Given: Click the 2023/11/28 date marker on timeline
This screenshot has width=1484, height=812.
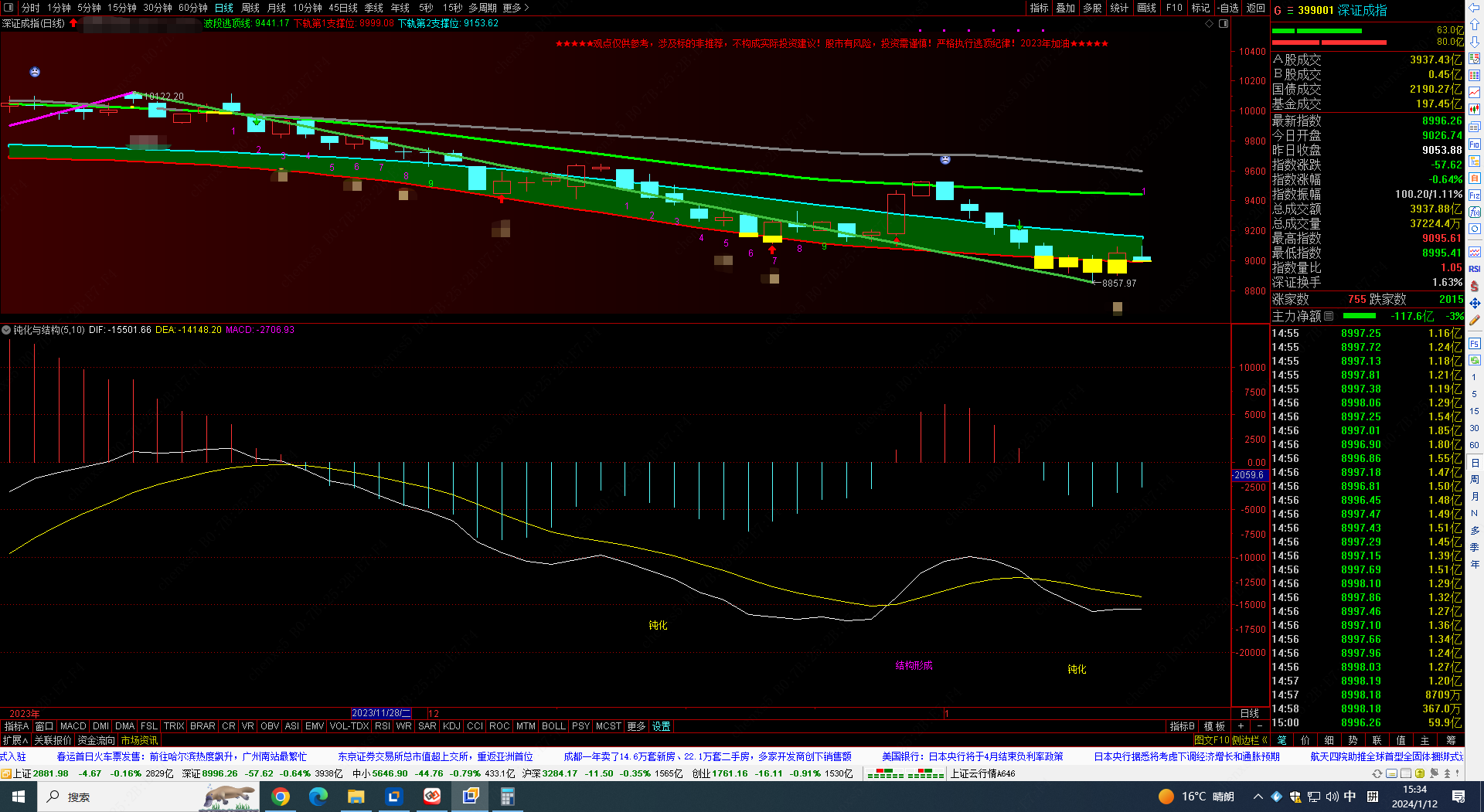Looking at the screenshot, I should [382, 713].
